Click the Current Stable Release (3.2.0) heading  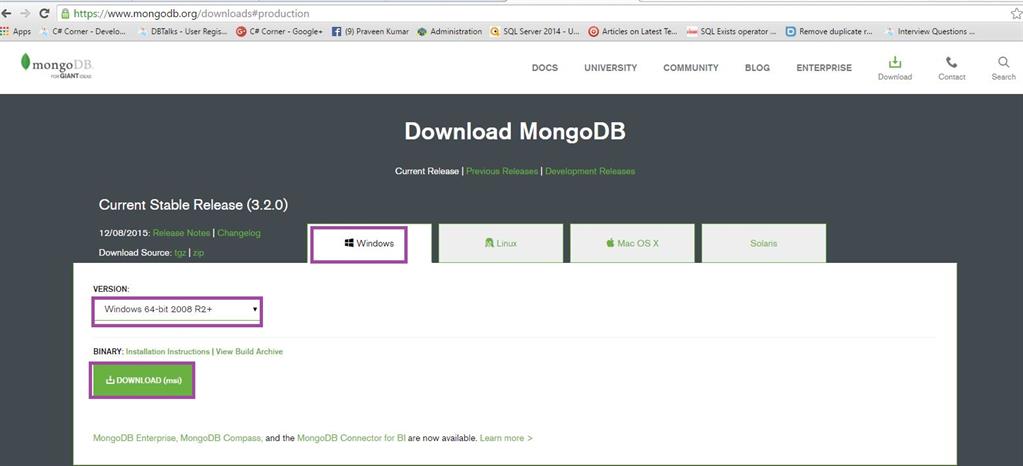tap(193, 205)
